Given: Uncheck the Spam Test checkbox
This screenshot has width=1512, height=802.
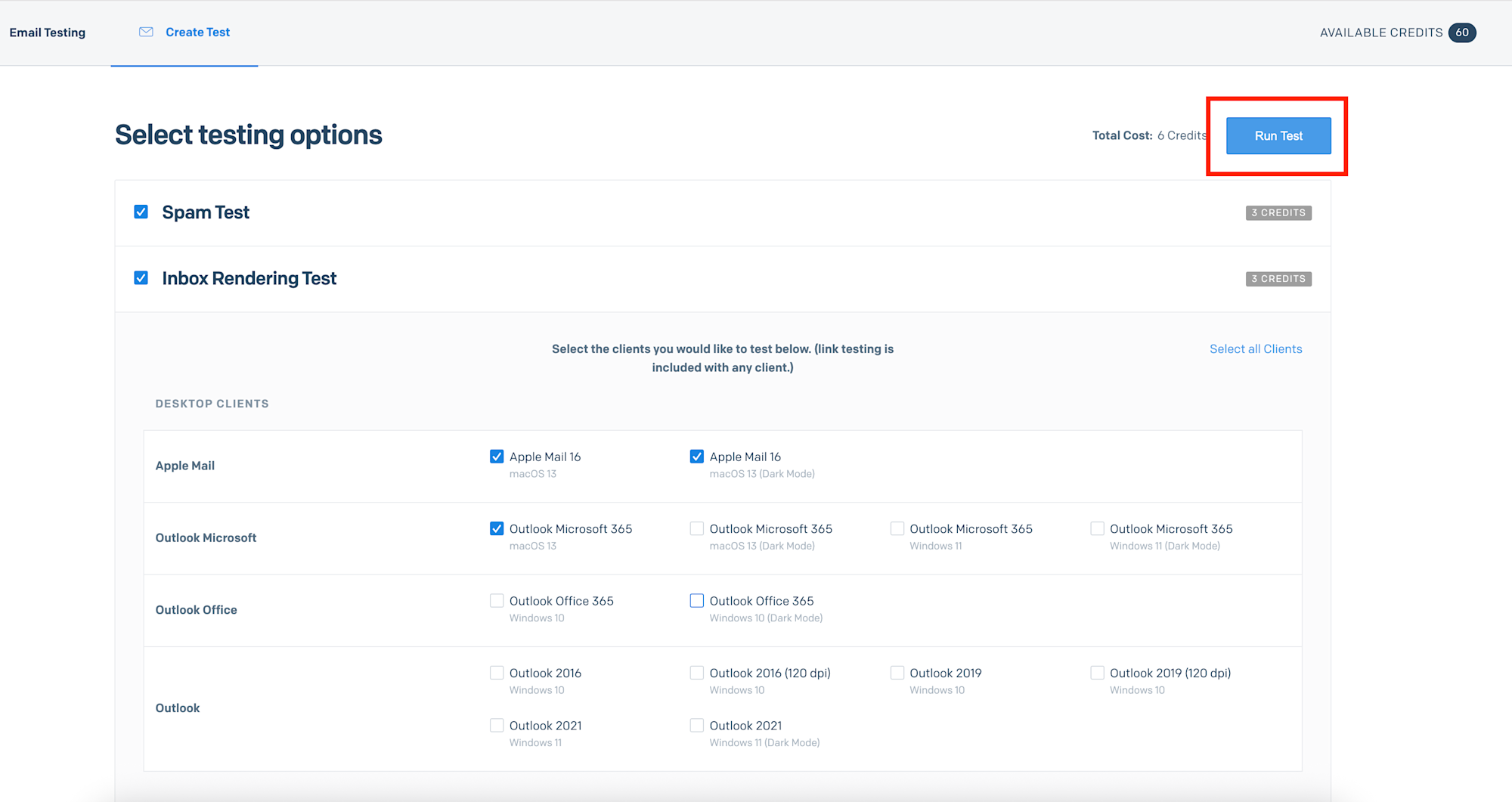Looking at the screenshot, I should 141,212.
